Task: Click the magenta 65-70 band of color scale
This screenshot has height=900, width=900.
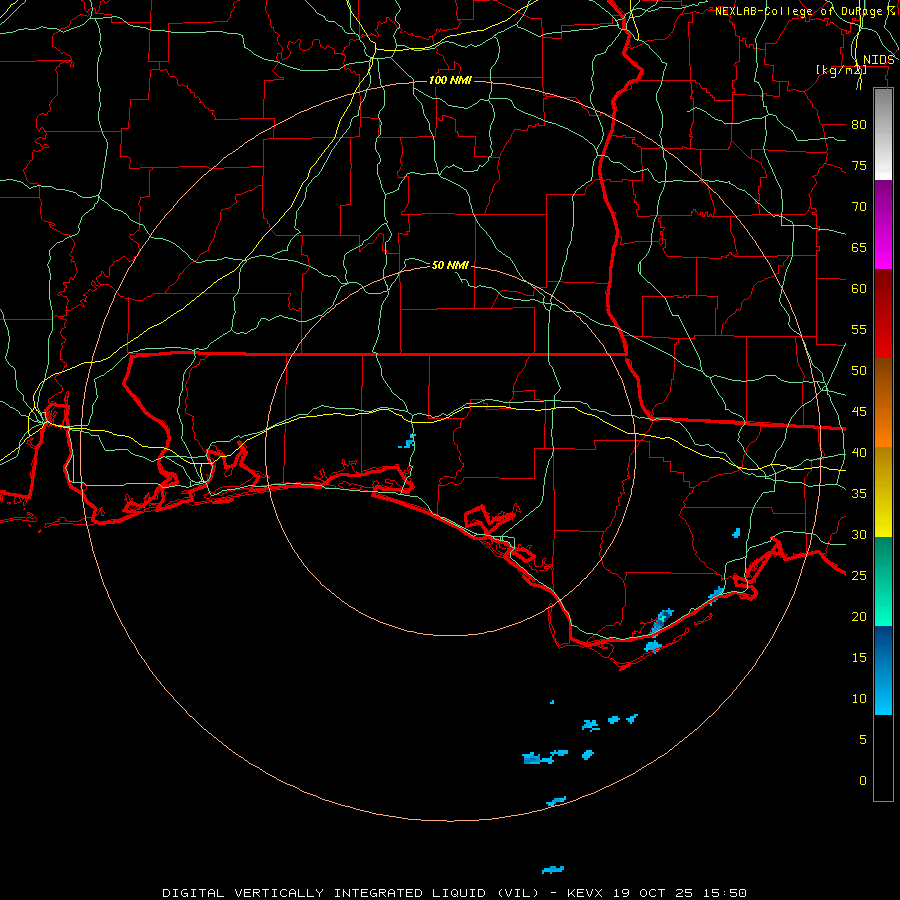Action: pyautogui.click(x=883, y=224)
